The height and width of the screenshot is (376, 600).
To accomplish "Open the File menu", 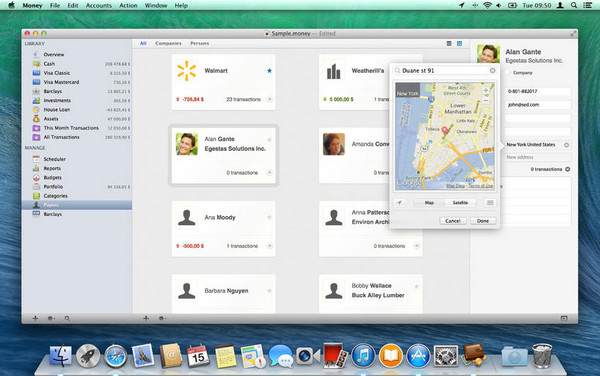I will (55, 5).
